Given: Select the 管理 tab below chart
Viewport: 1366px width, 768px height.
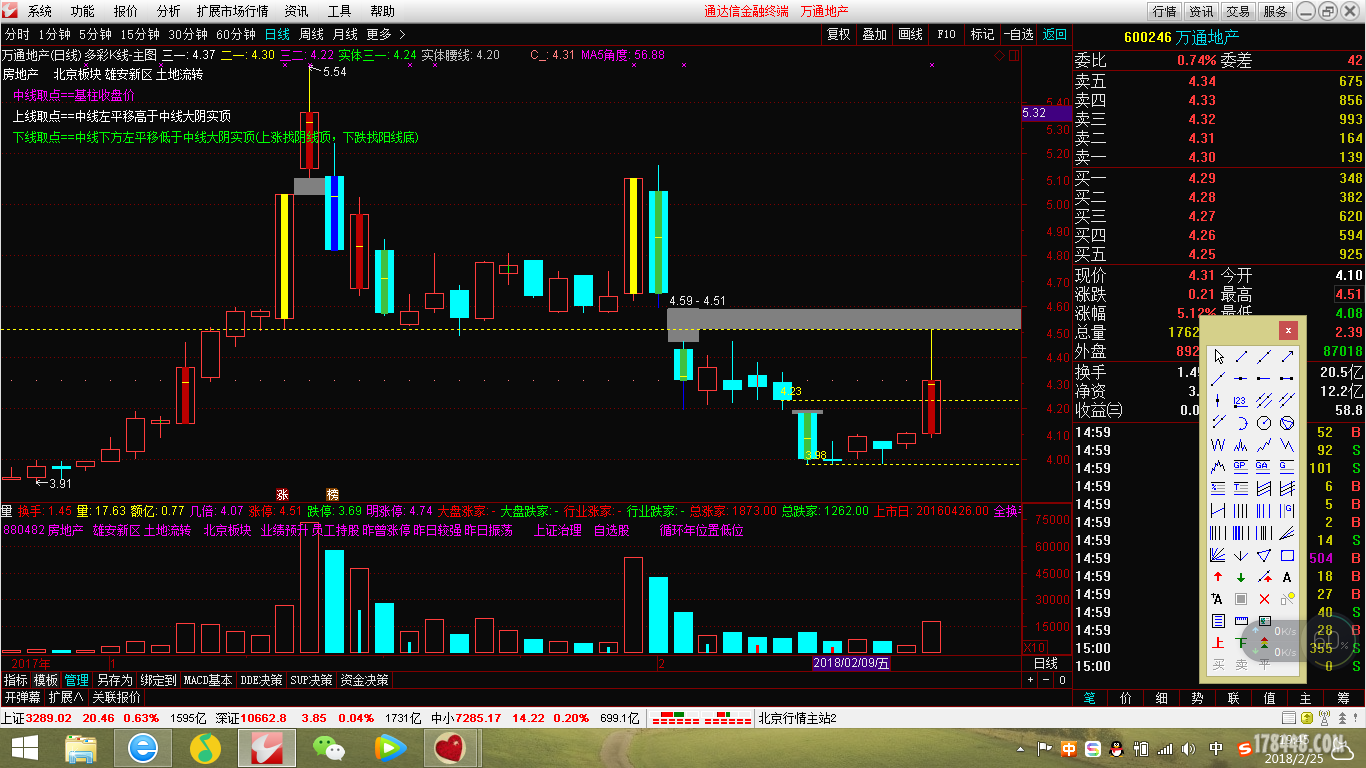Looking at the screenshot, I should [x=76, y=680].
